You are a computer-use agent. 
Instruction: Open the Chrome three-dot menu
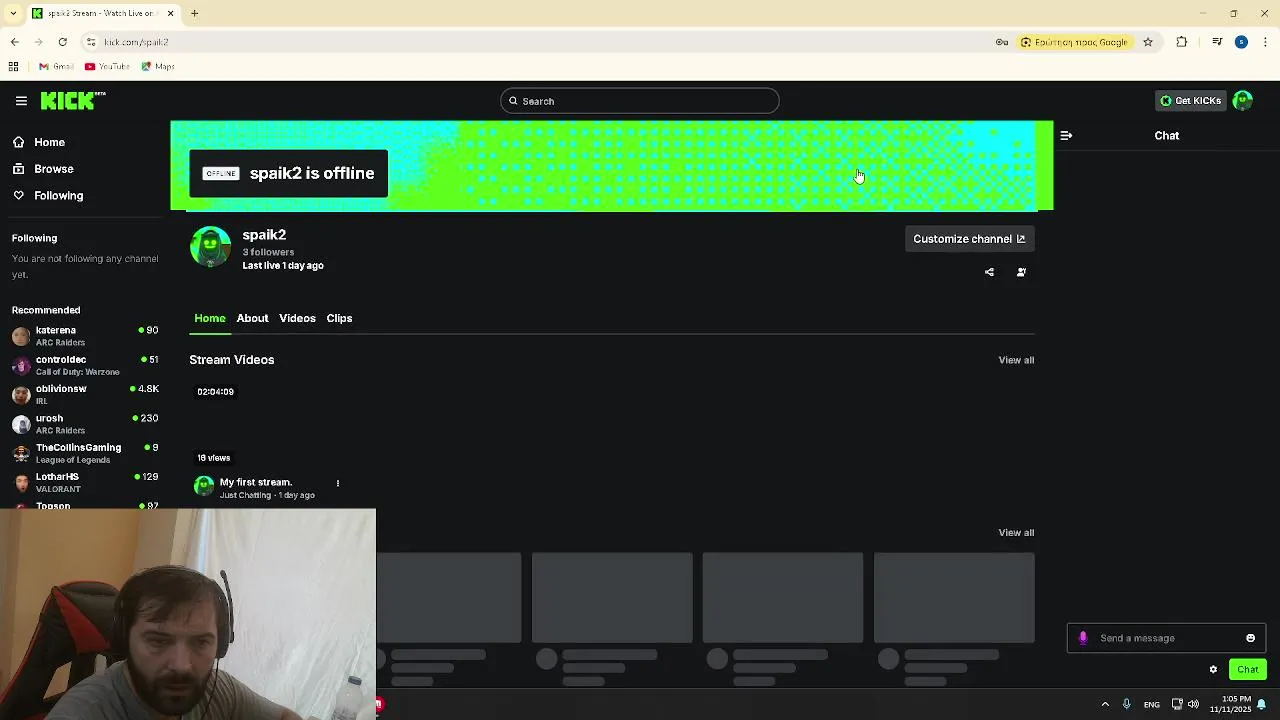pos(1266,42)
